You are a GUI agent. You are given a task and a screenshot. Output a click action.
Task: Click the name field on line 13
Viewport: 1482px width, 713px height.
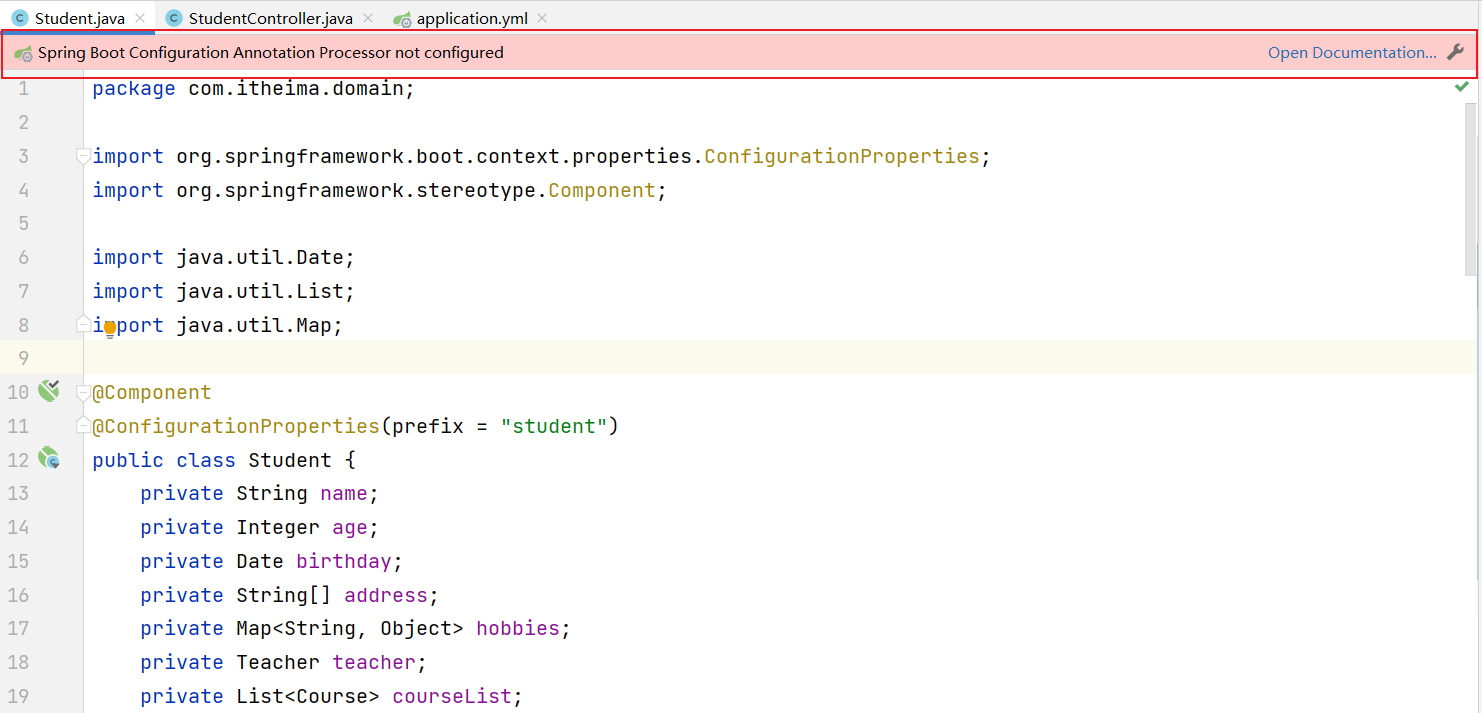344,494
